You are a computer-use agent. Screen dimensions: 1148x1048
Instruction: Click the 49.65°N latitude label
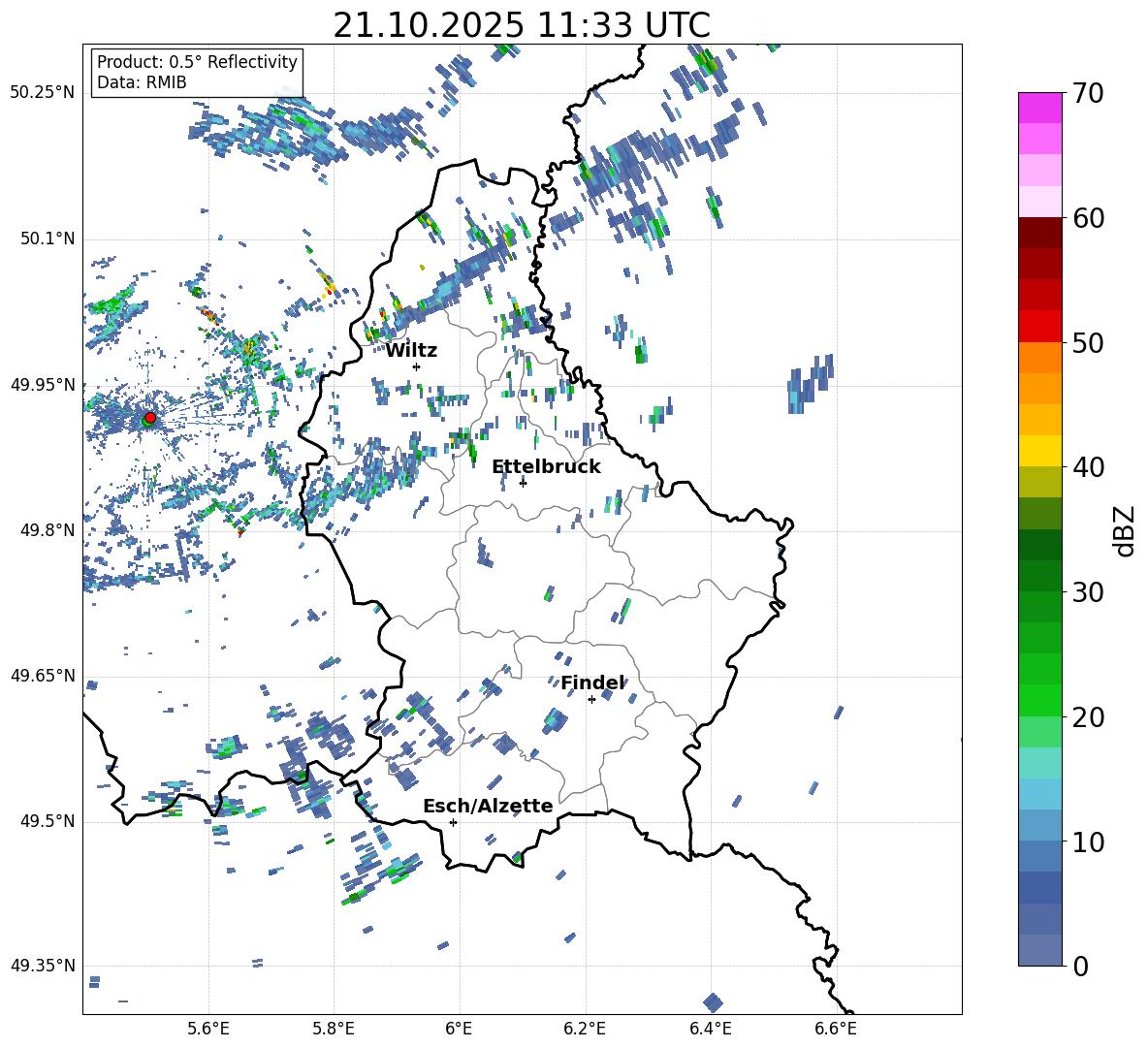[43, 675]
